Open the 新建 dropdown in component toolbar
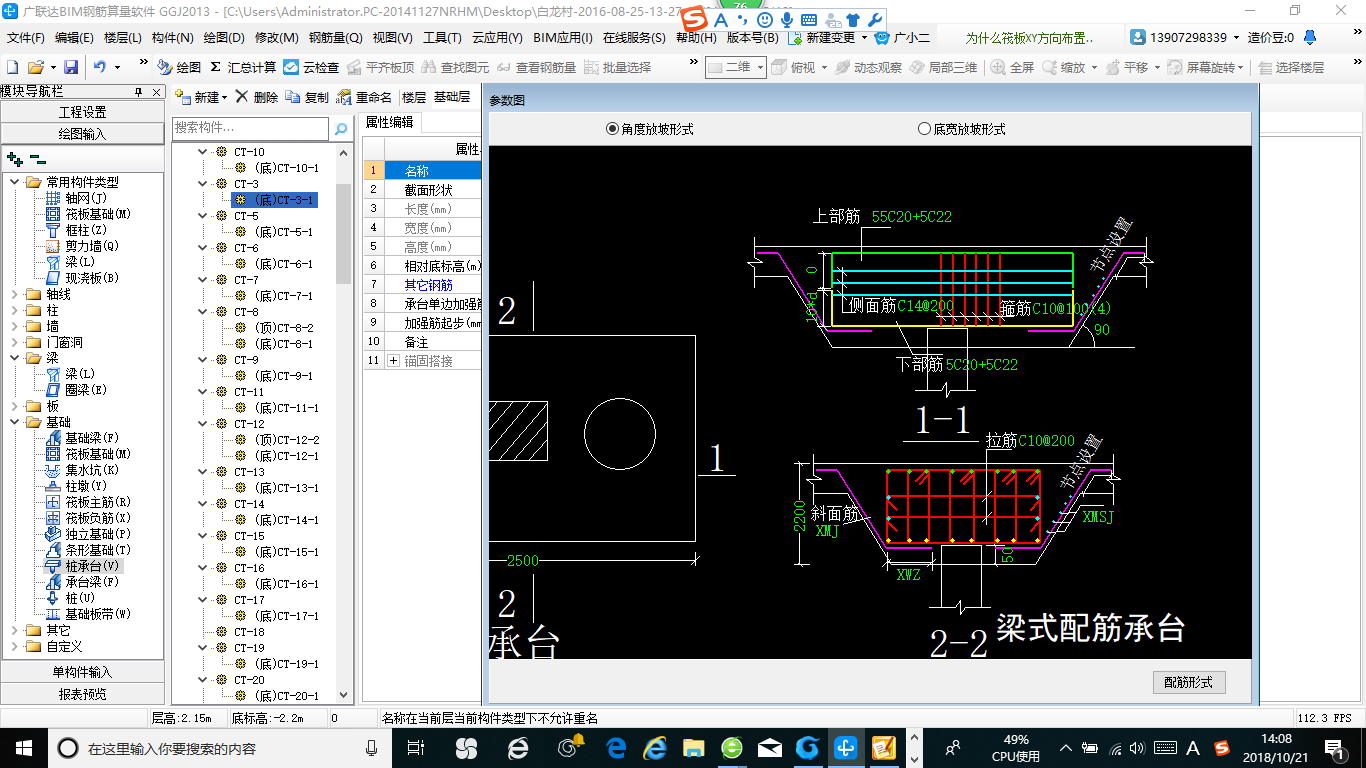This screenshot has width=1366, height=768. coord(224,97)
